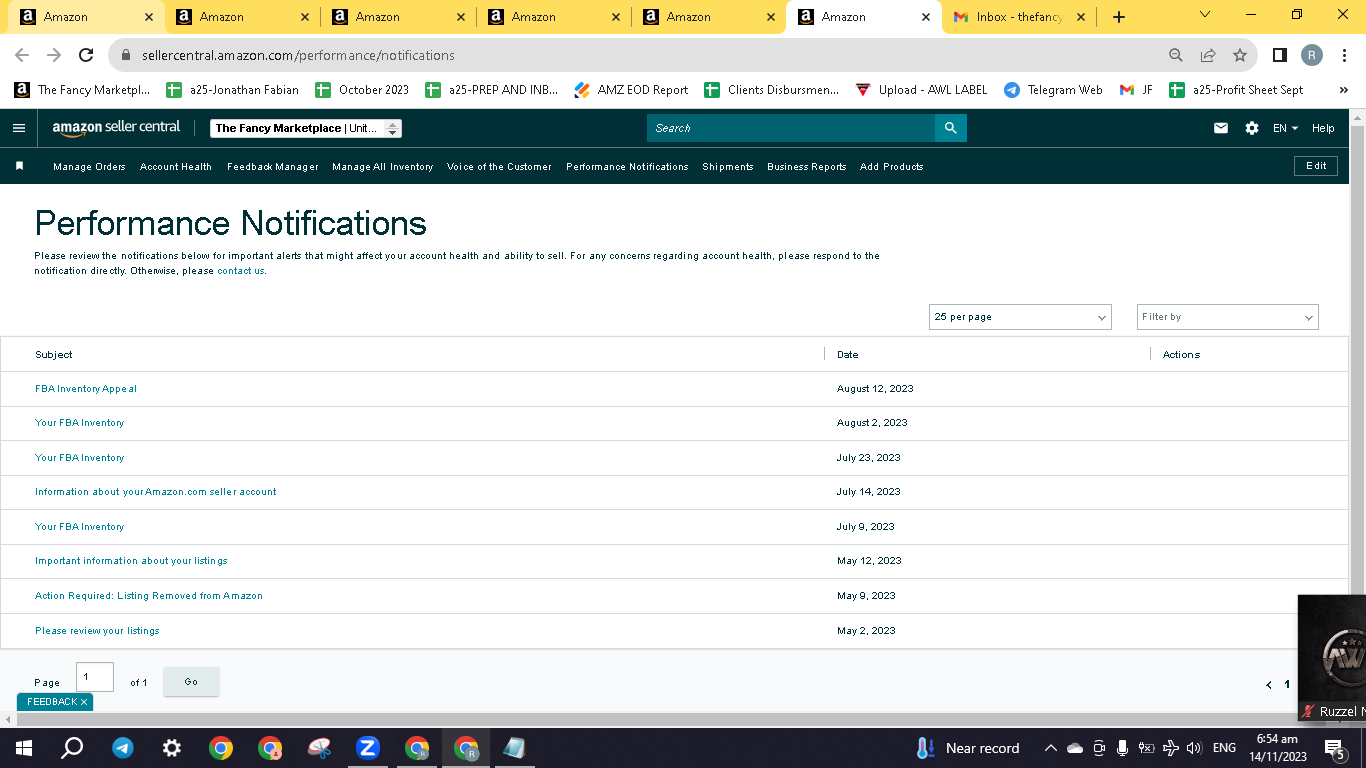Click the contact us link

point(241,271)
